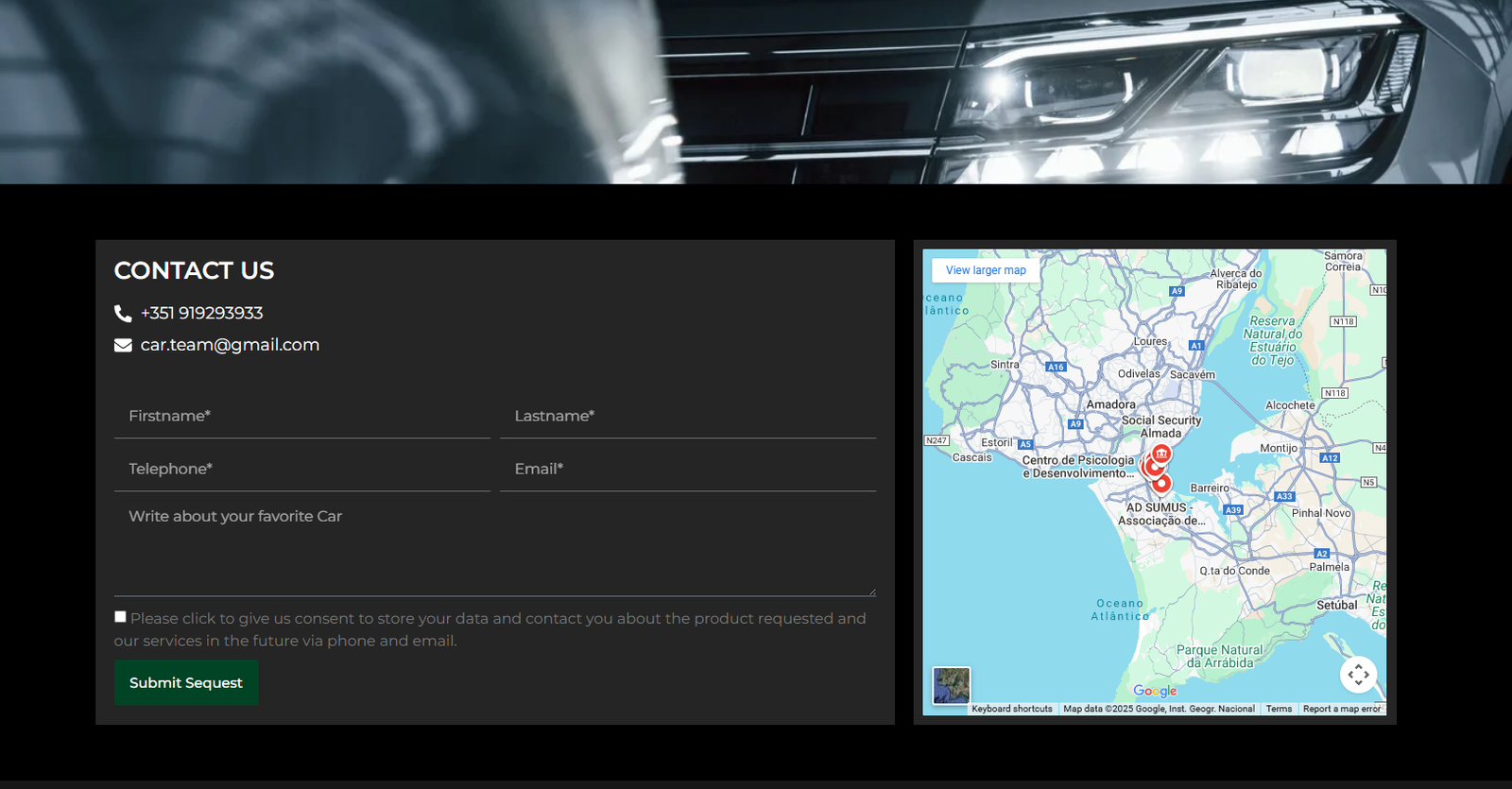Image resolution: width=1512 pixels, height=789 pixels.
Task: Click the View larger map link
Action: [x=986, y=270]
